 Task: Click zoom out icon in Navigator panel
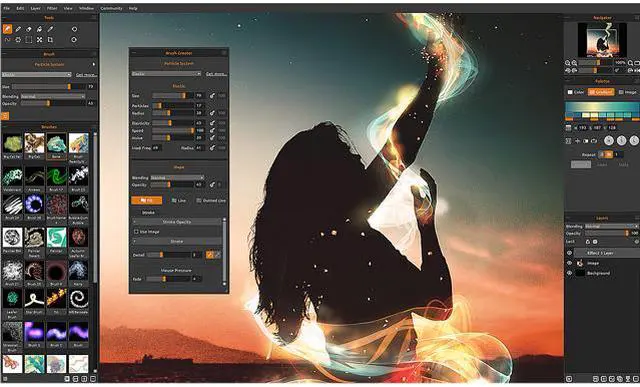[568, 63]
